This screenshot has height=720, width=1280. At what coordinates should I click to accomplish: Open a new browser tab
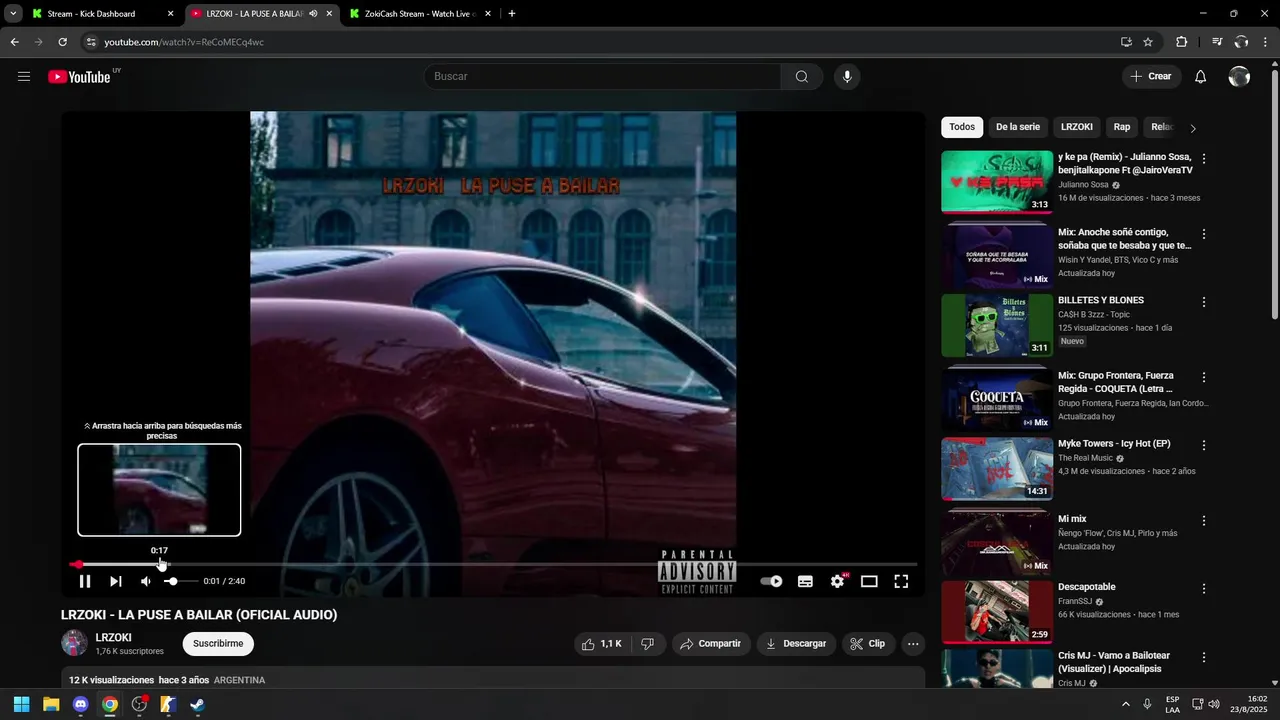click(x=512, y=14)
